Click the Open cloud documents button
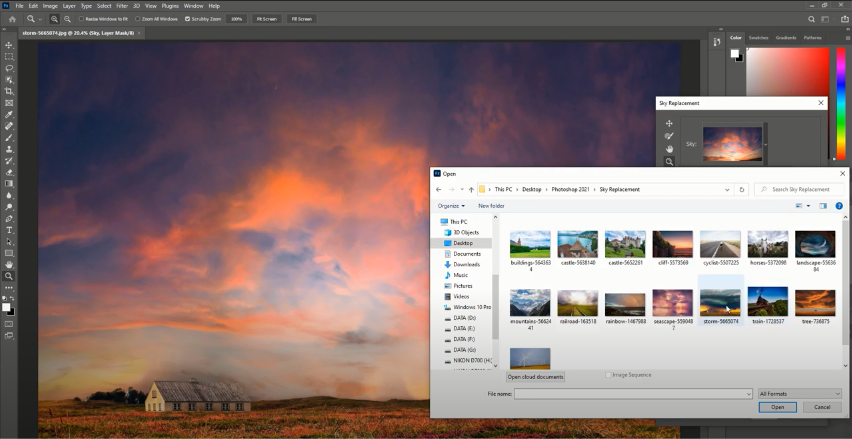The height and width of the screenshot is (439, 852). 535,377
